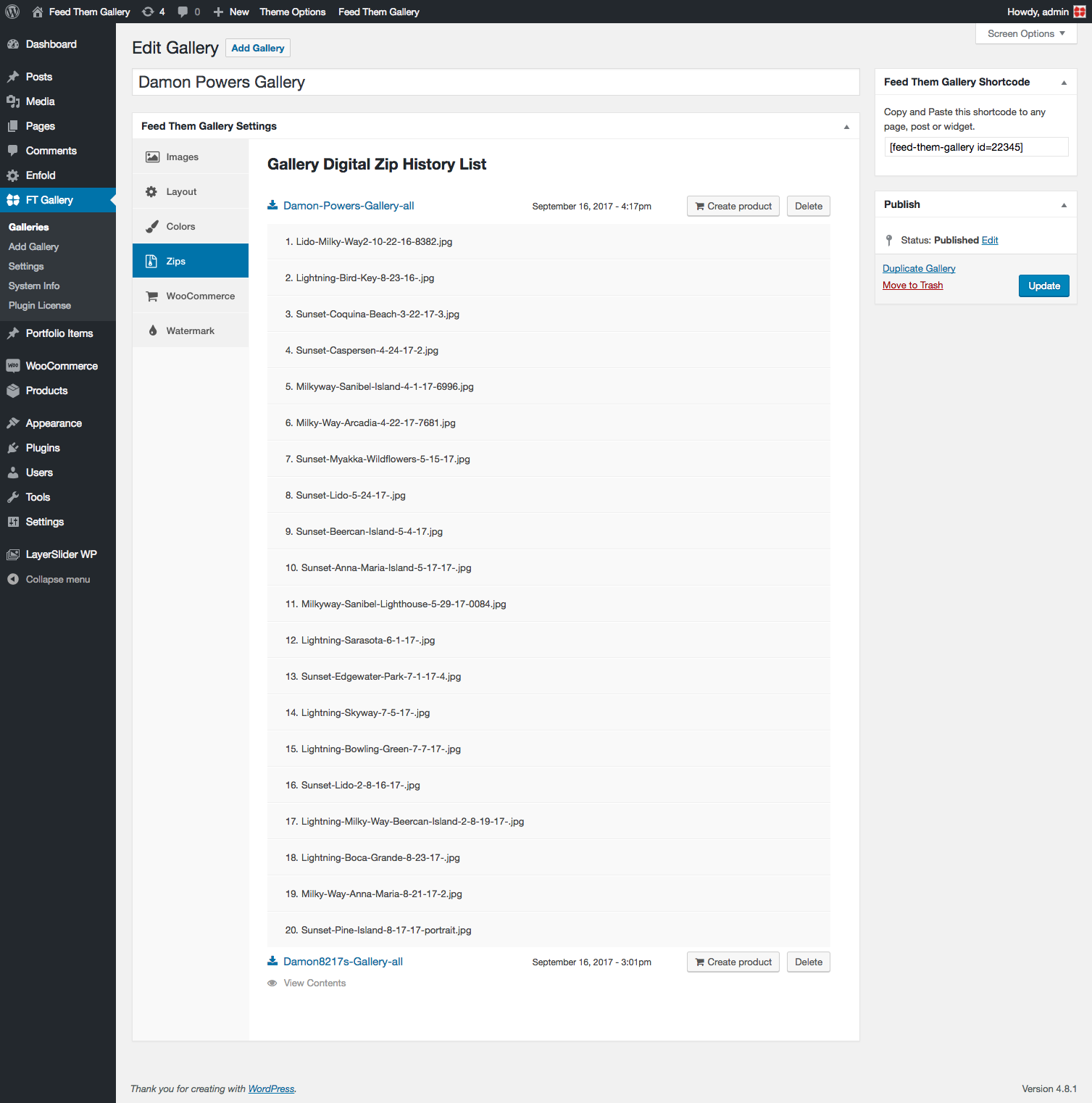
Task: Open Users in the sidebar
Action: click(x=58, y=473)
